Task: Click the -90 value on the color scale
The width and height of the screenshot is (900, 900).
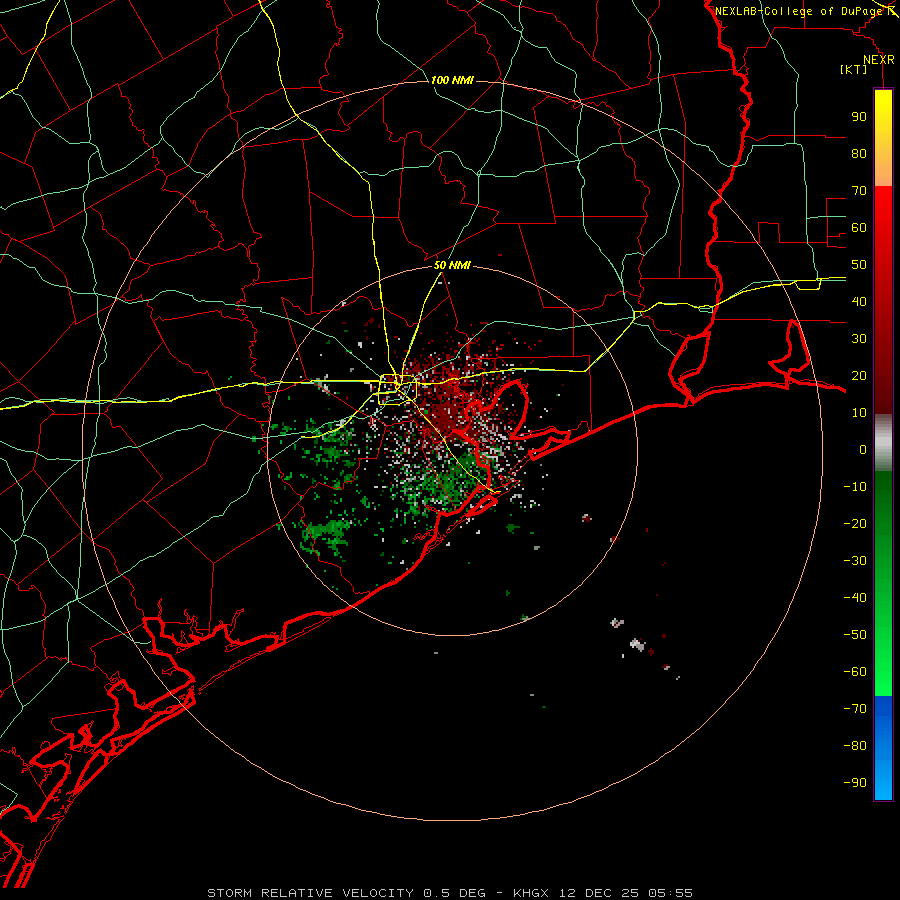Action: [855, 783]
